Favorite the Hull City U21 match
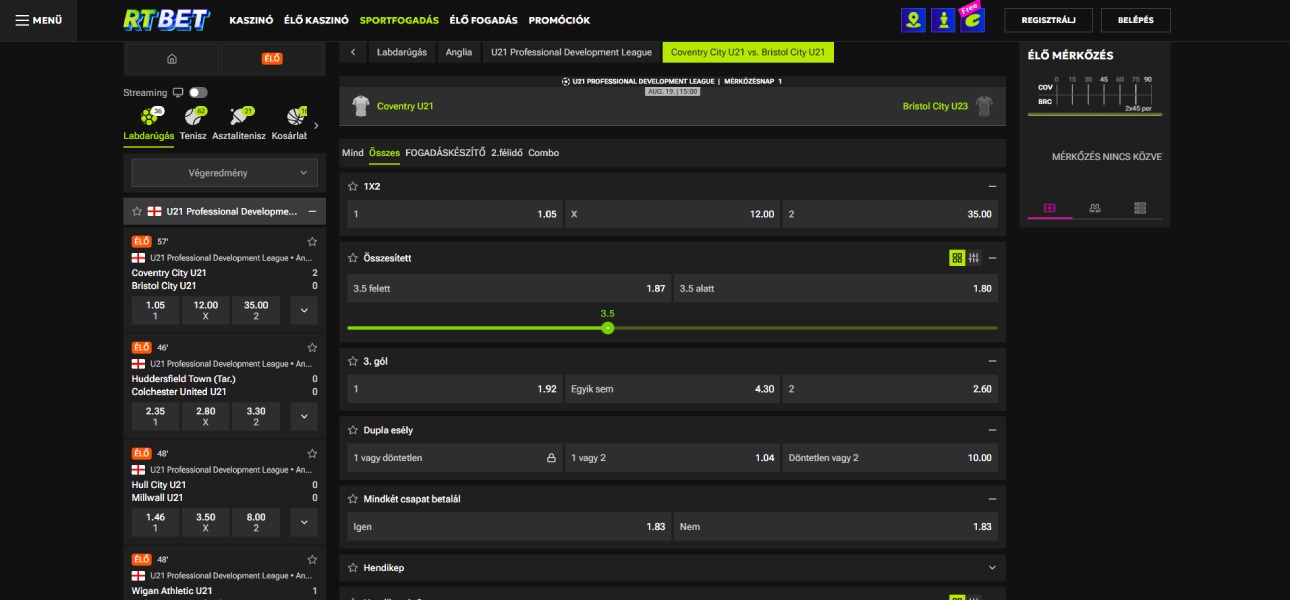The width and height of the screenshot is (1290, 600). click(312, 453)
